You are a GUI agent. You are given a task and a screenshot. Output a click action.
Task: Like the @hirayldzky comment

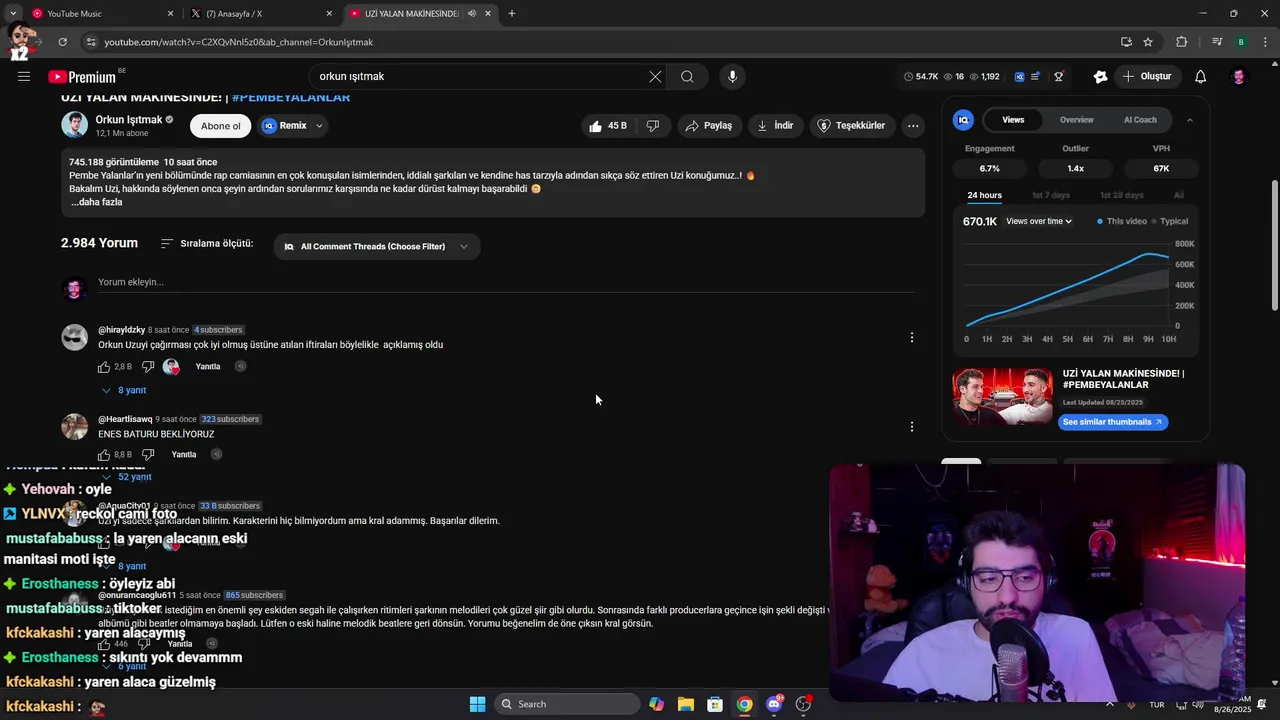click(x=104, y=367)
